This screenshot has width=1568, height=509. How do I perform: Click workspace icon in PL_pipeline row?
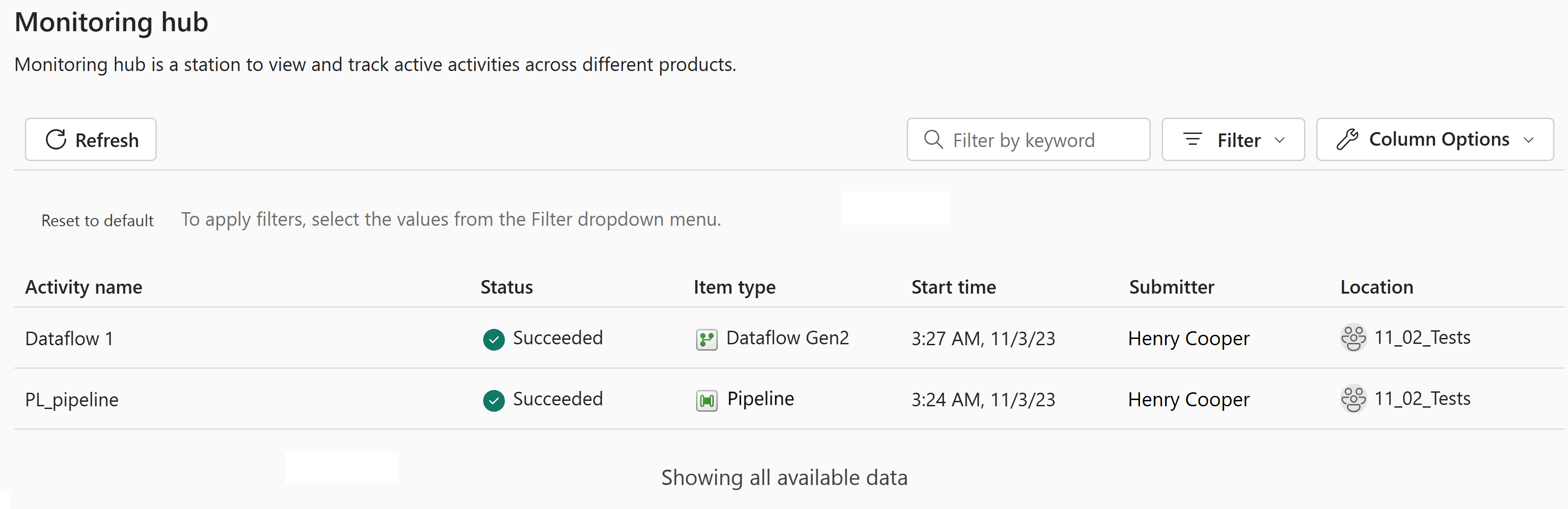[1353, 399]
